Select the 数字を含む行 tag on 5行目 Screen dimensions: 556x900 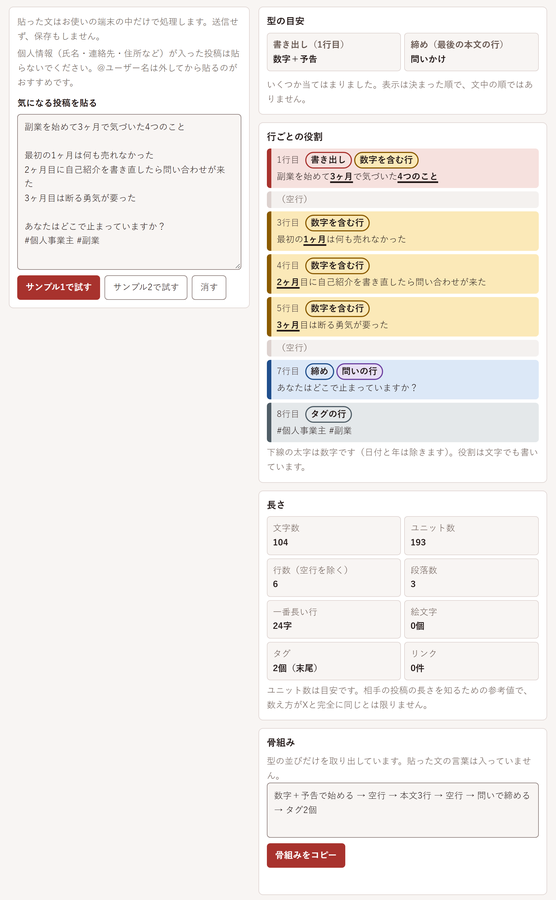tap(337, 308)
